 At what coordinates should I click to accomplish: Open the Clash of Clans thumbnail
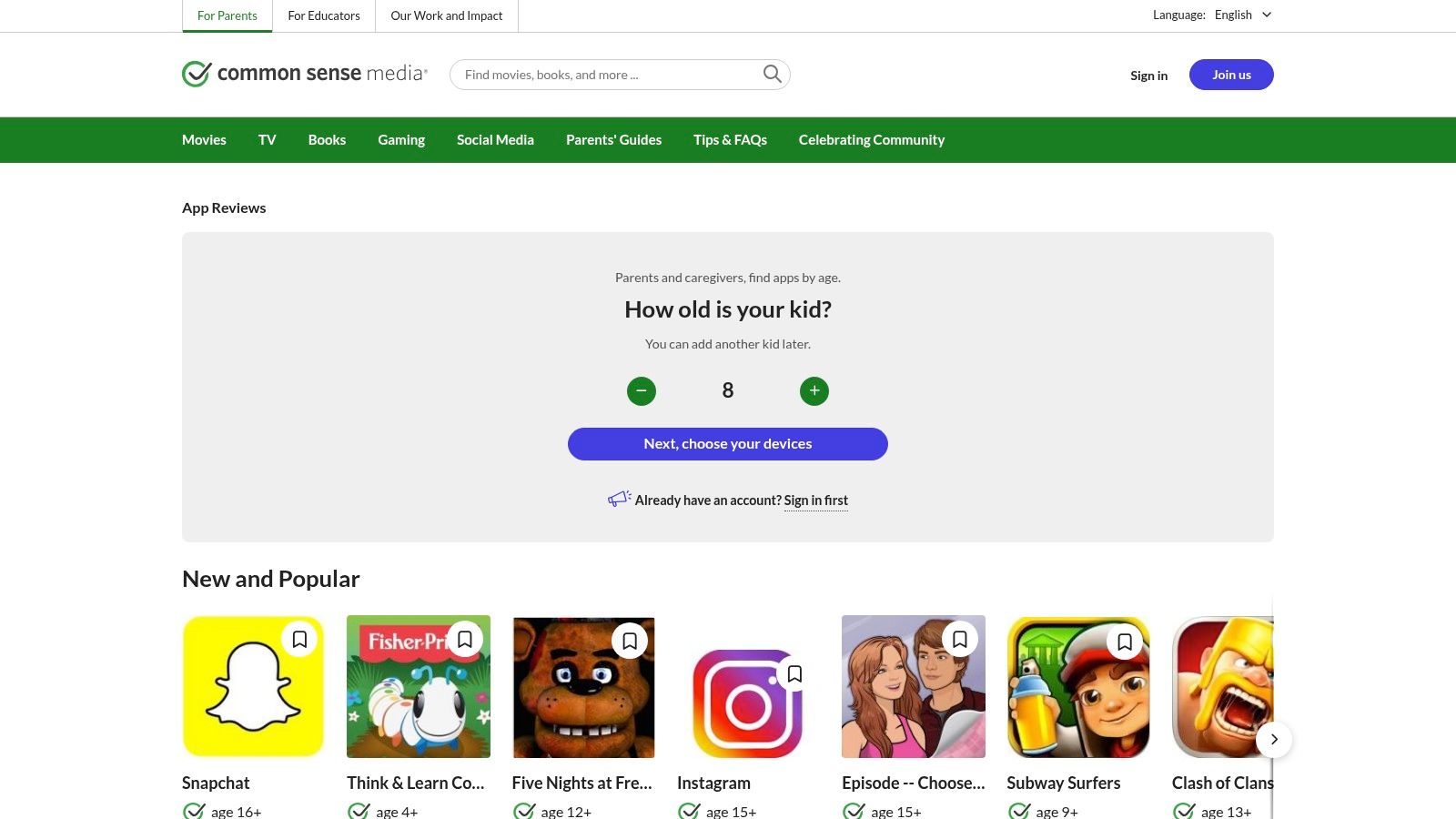[1223, 687]
